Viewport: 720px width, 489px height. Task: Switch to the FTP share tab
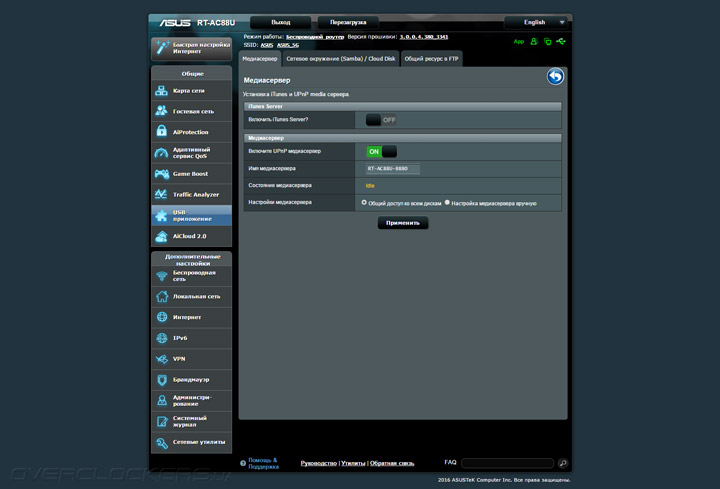pyautogui.click(x=430, y=59)
